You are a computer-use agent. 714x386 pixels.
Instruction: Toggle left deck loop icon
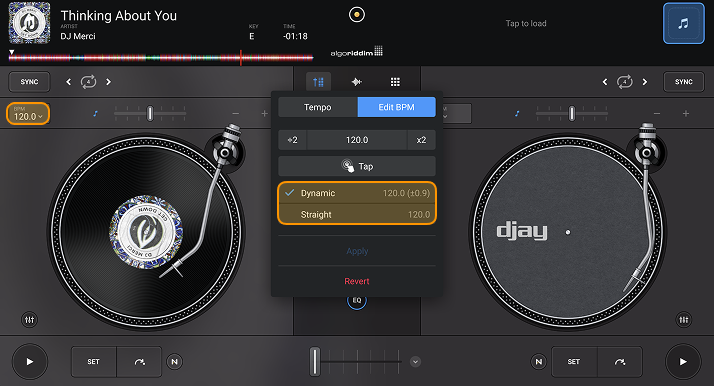(x=88, y=82)
